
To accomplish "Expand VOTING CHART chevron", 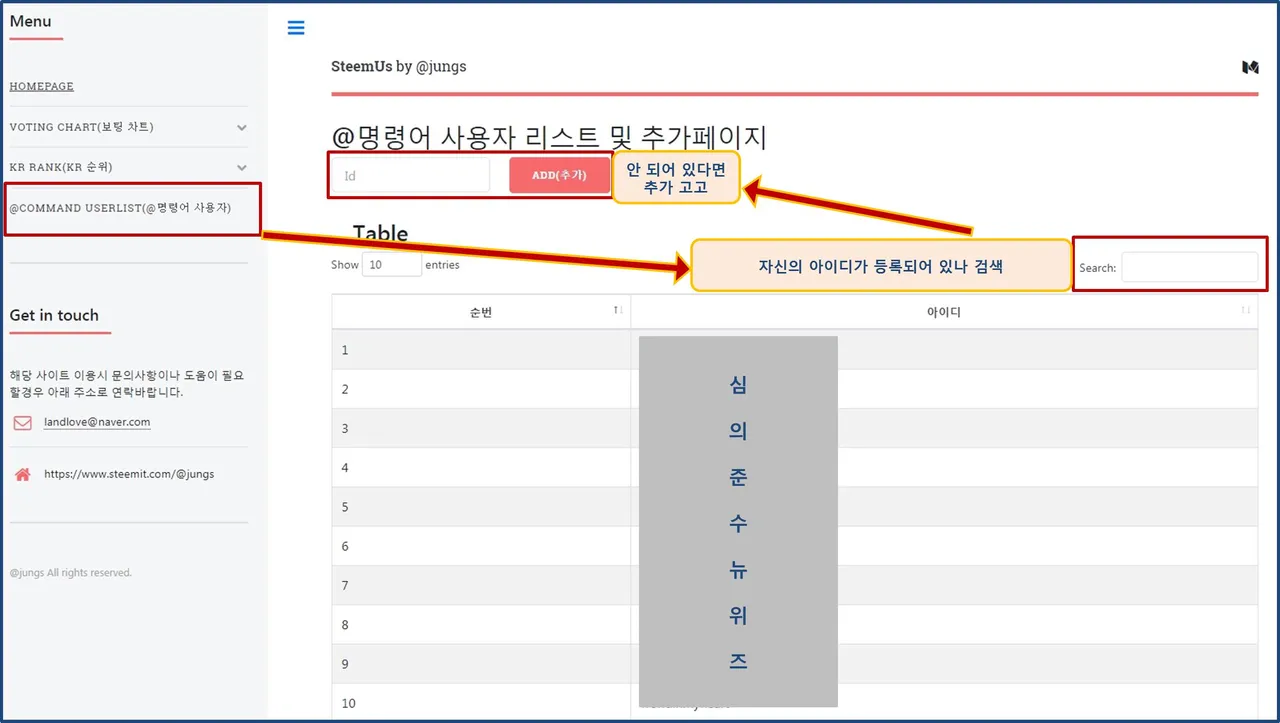I will (242, 128).
